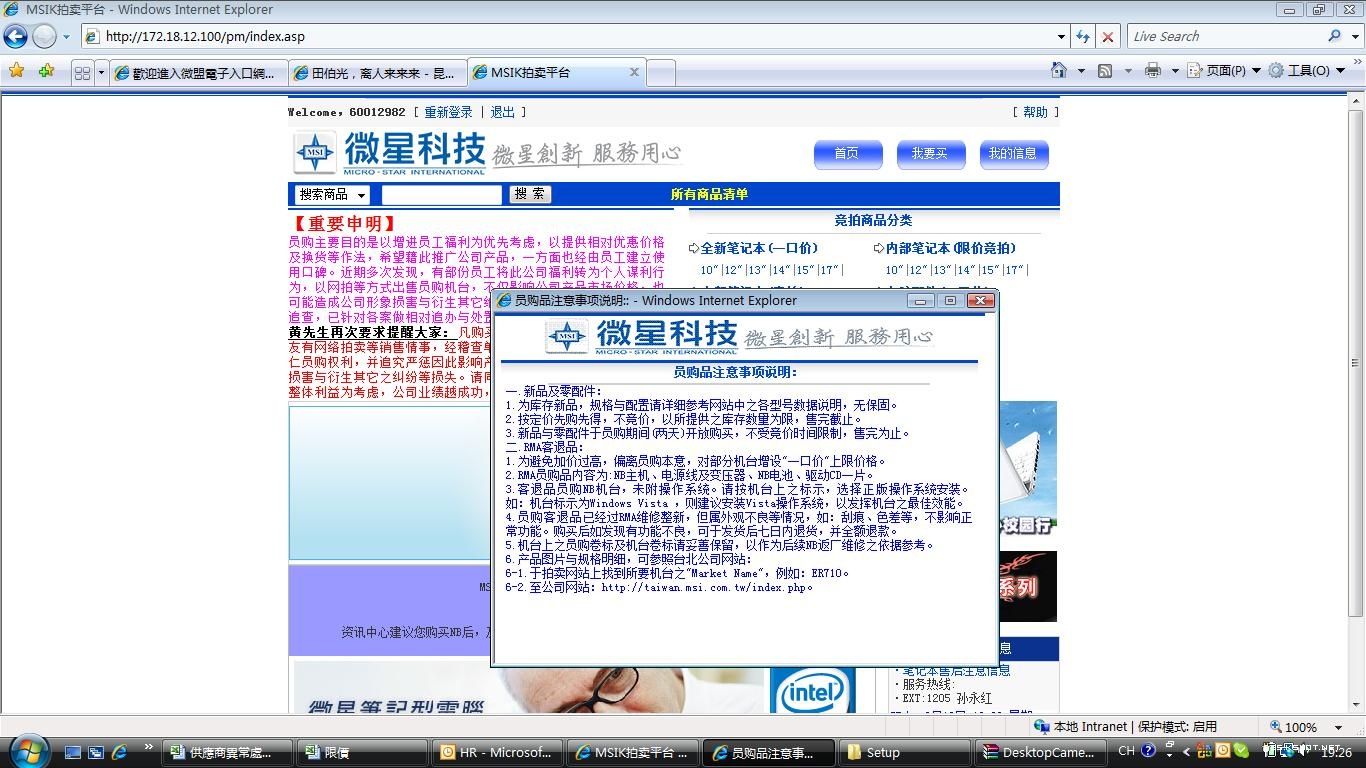Open the Setup folder taskbar item

tap(904, 753)
